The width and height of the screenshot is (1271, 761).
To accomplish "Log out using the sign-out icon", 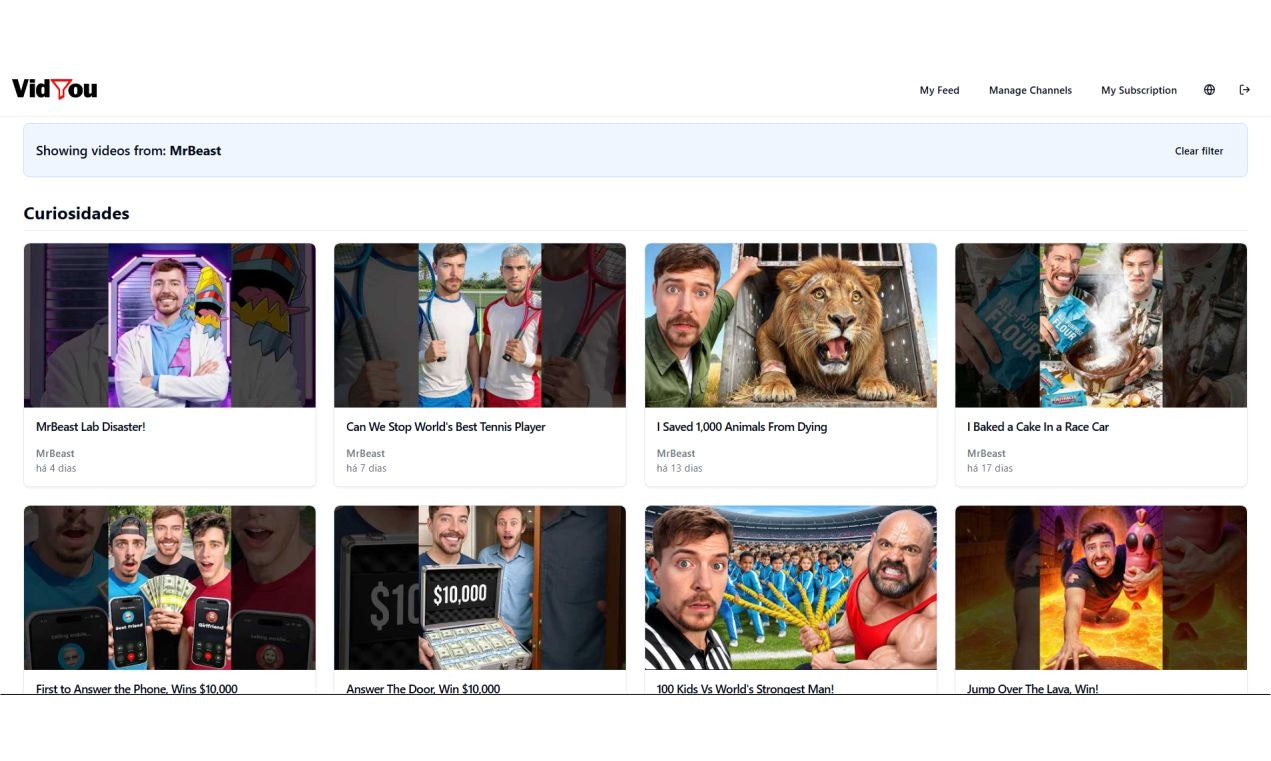I will [1244, 89].
